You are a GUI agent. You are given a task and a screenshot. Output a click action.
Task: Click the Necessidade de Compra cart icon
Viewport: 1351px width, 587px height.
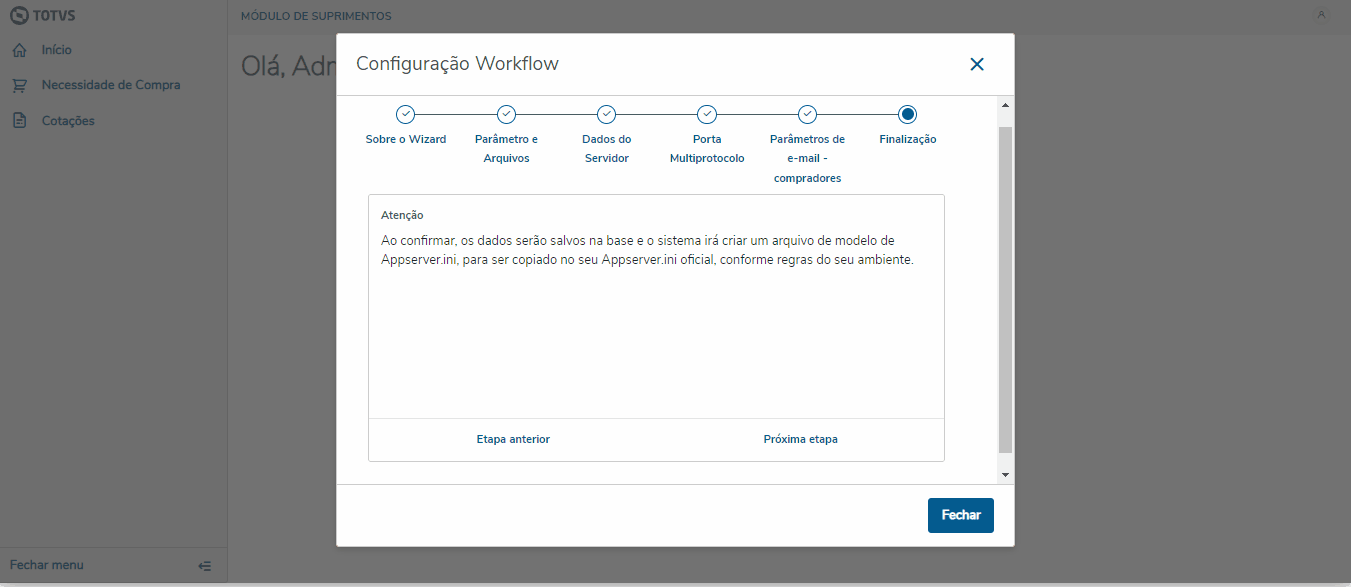[x=19, y=86]
